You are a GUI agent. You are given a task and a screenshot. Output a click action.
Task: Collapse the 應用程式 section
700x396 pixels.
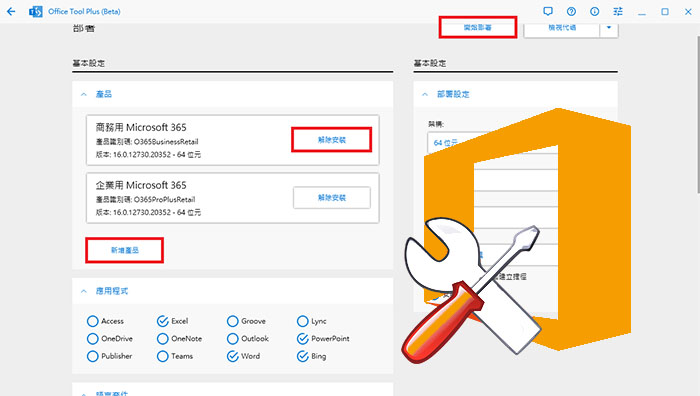tap(83, 291)
